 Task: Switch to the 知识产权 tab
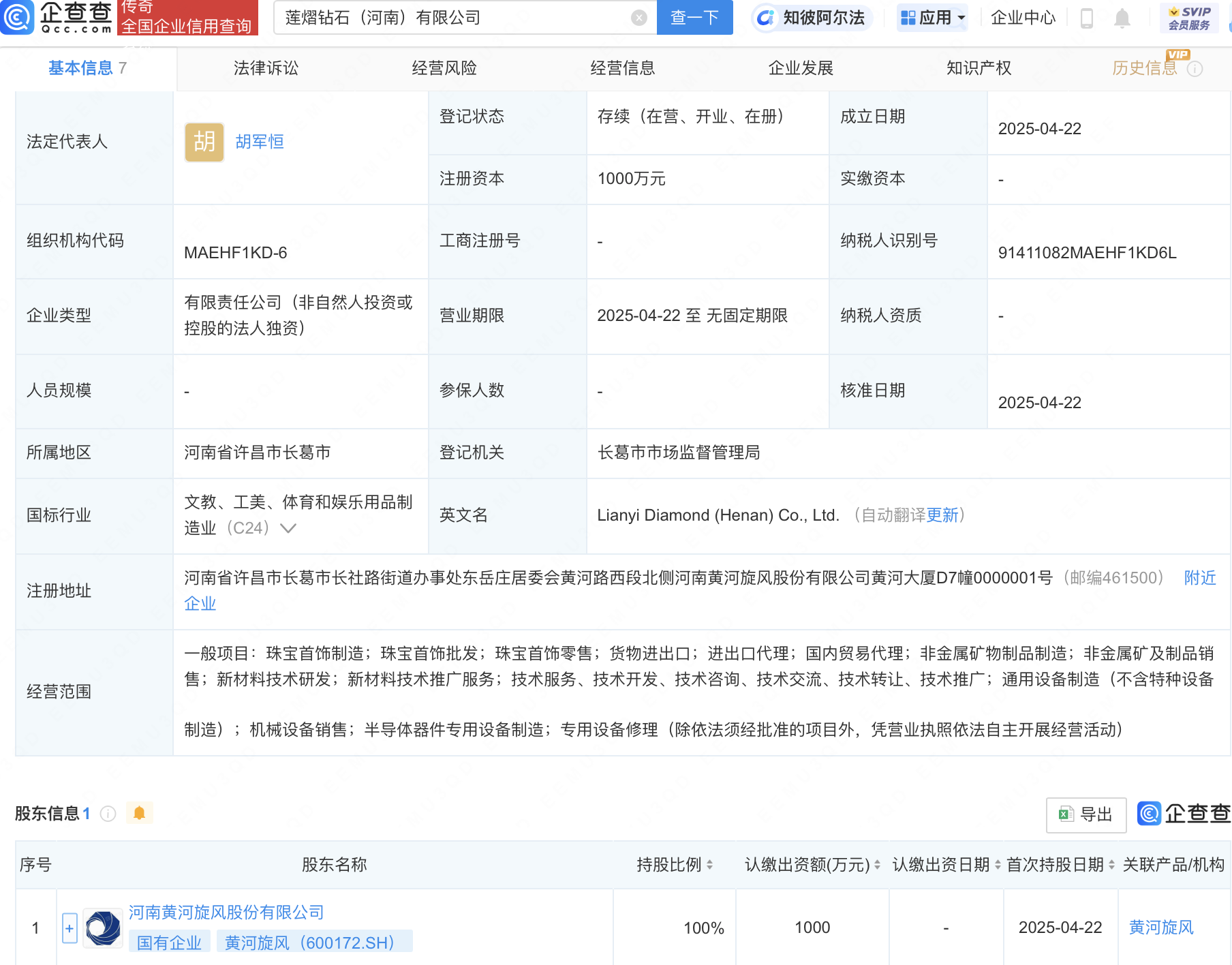click(979, 68)
